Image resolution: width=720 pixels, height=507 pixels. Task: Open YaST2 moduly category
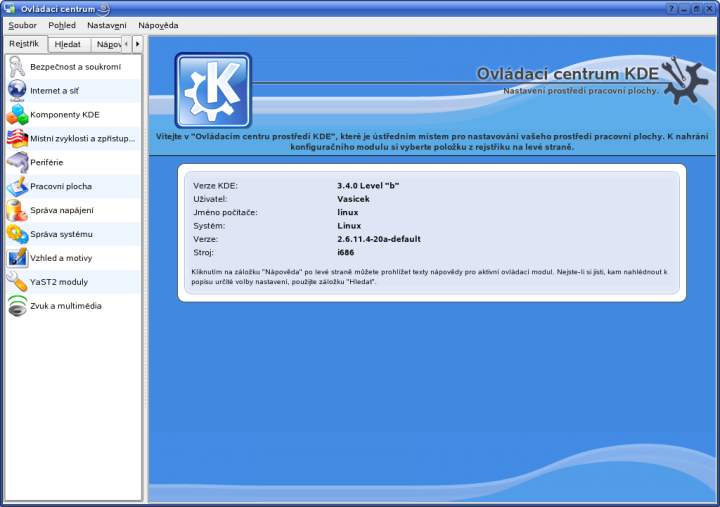pyautogui.click(x=73, y=282)
